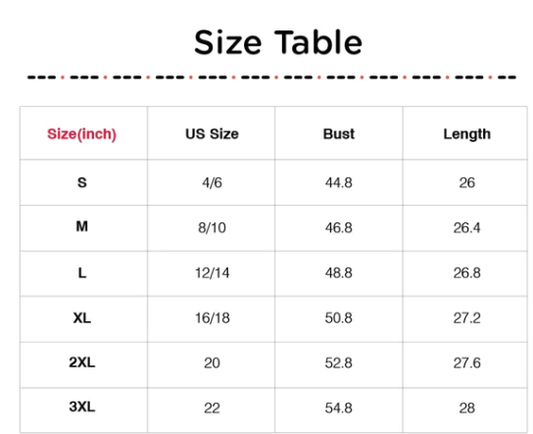533x434 pixels.
Task: Click length value 26.4
Action: point(467,227)
